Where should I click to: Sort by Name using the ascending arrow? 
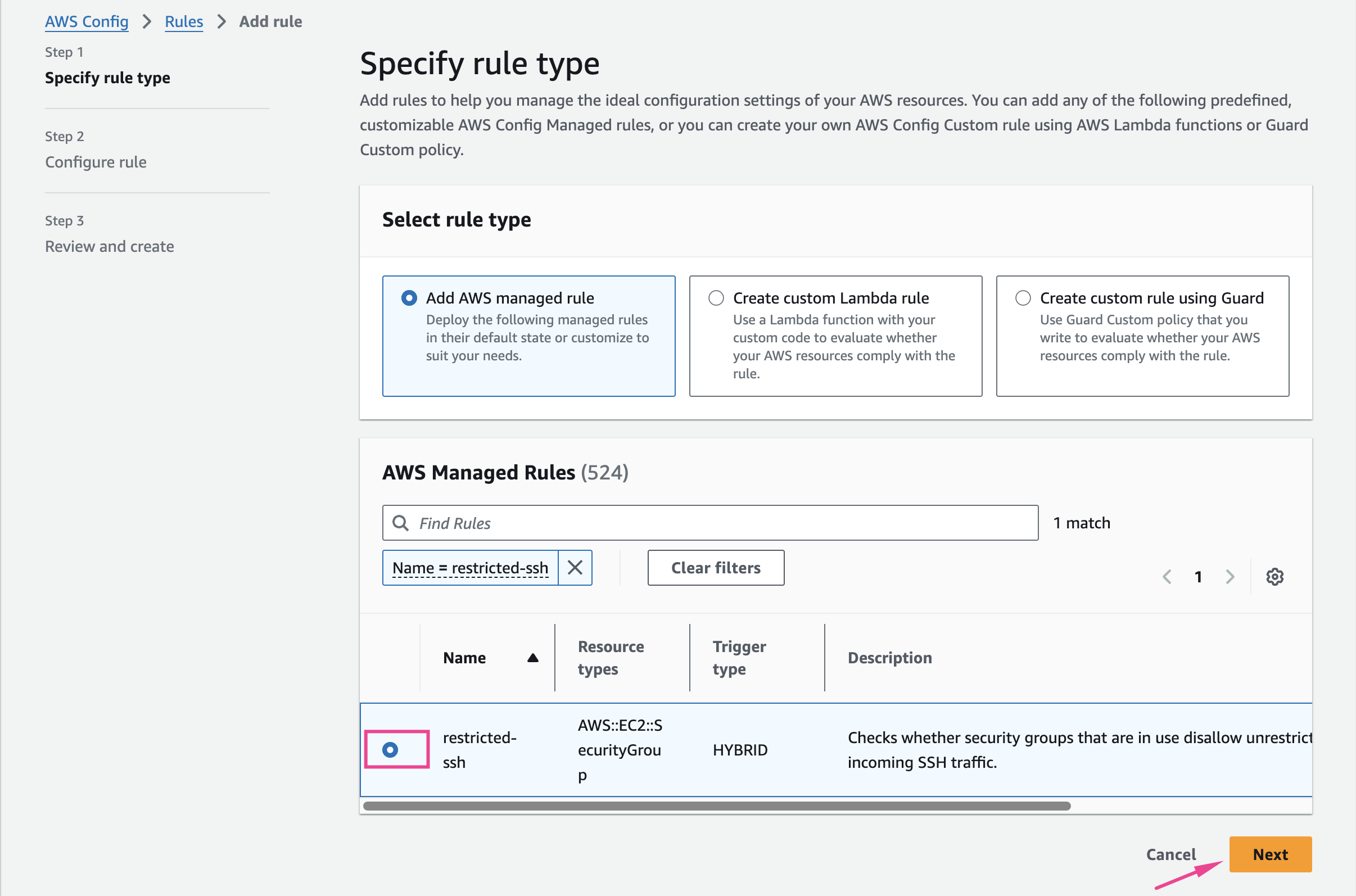pyautogui.click(x=532, y=658)
